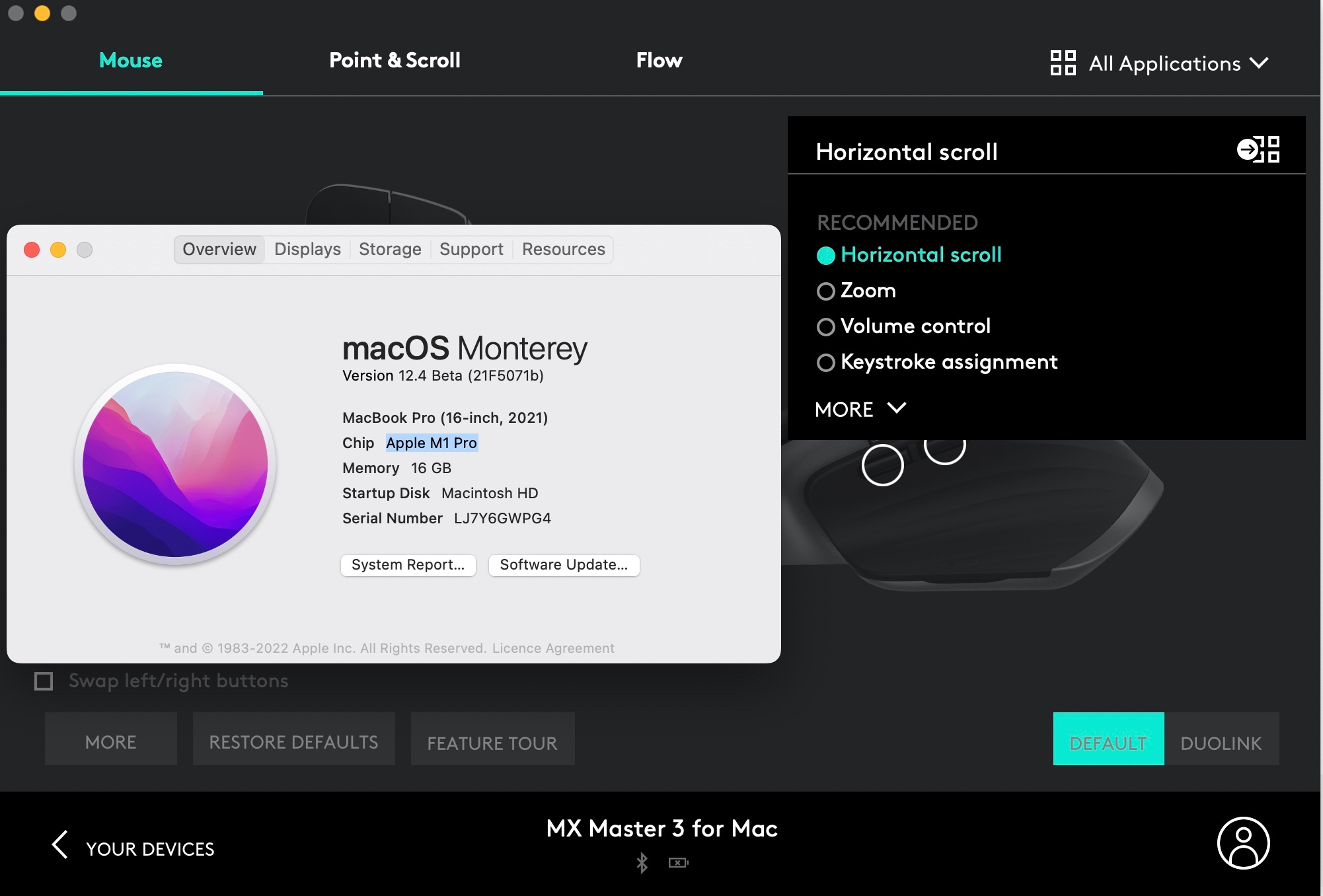Click the application-specific settings icon in Horizontal scroll header

[1258, 149]
